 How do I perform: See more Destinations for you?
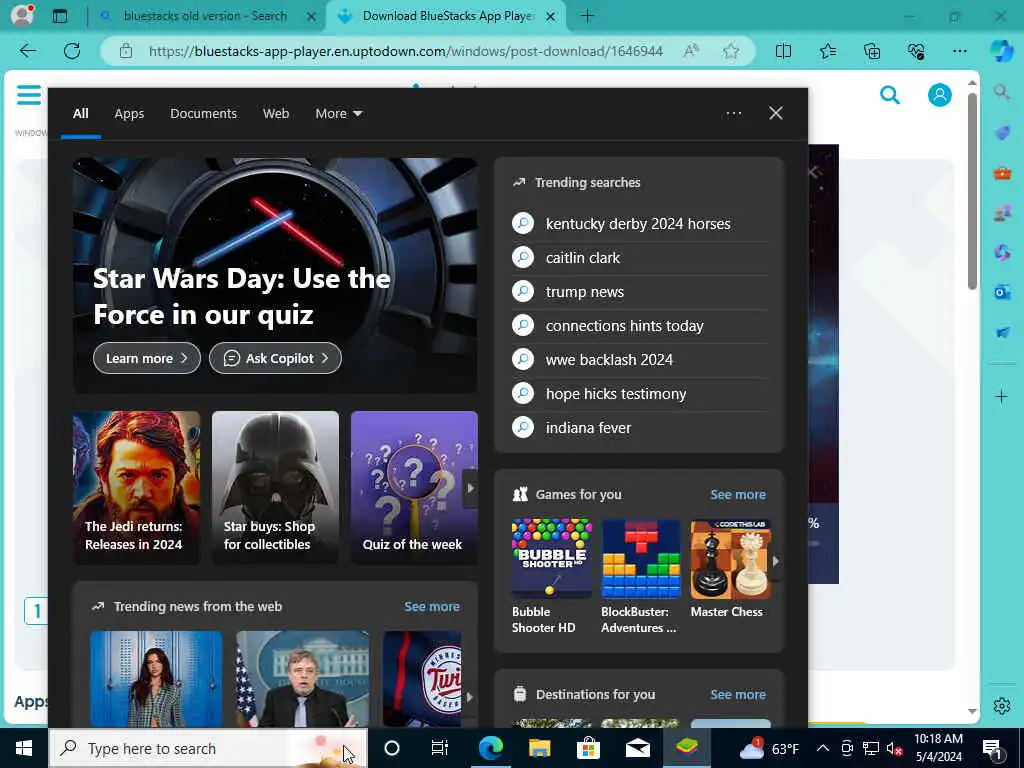point(738,694)
